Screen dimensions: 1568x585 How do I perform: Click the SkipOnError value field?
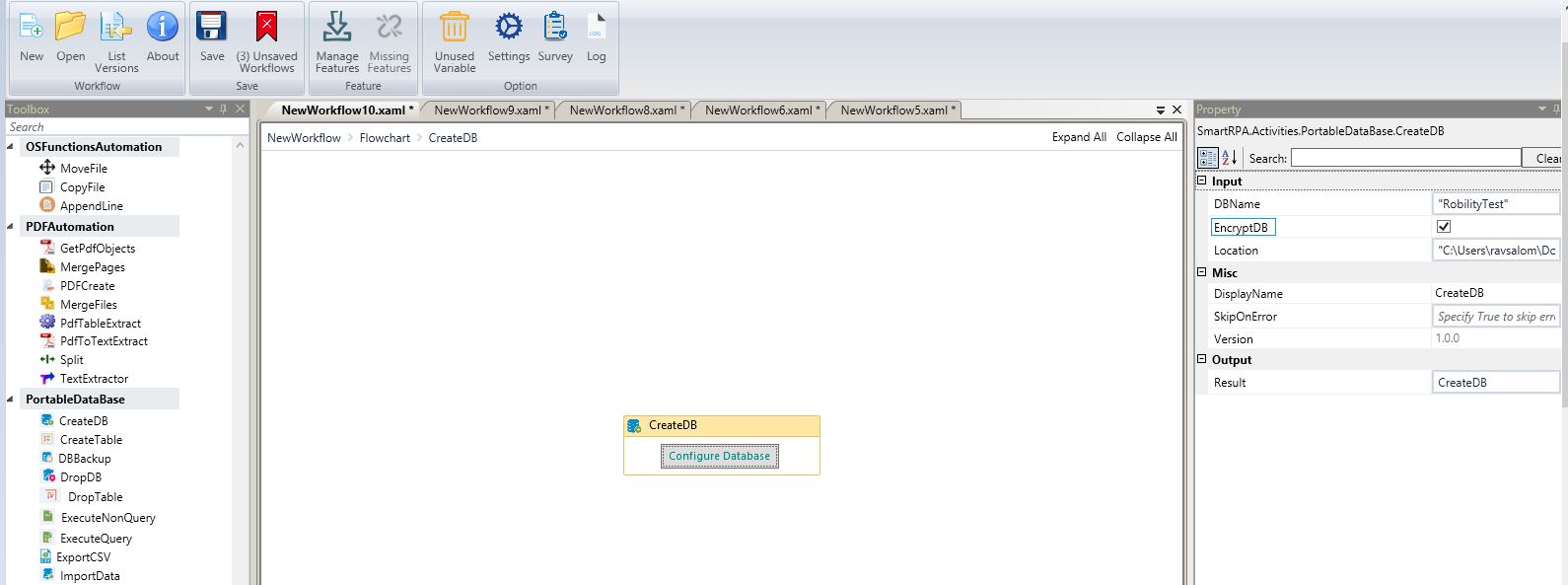point(1495,316)
